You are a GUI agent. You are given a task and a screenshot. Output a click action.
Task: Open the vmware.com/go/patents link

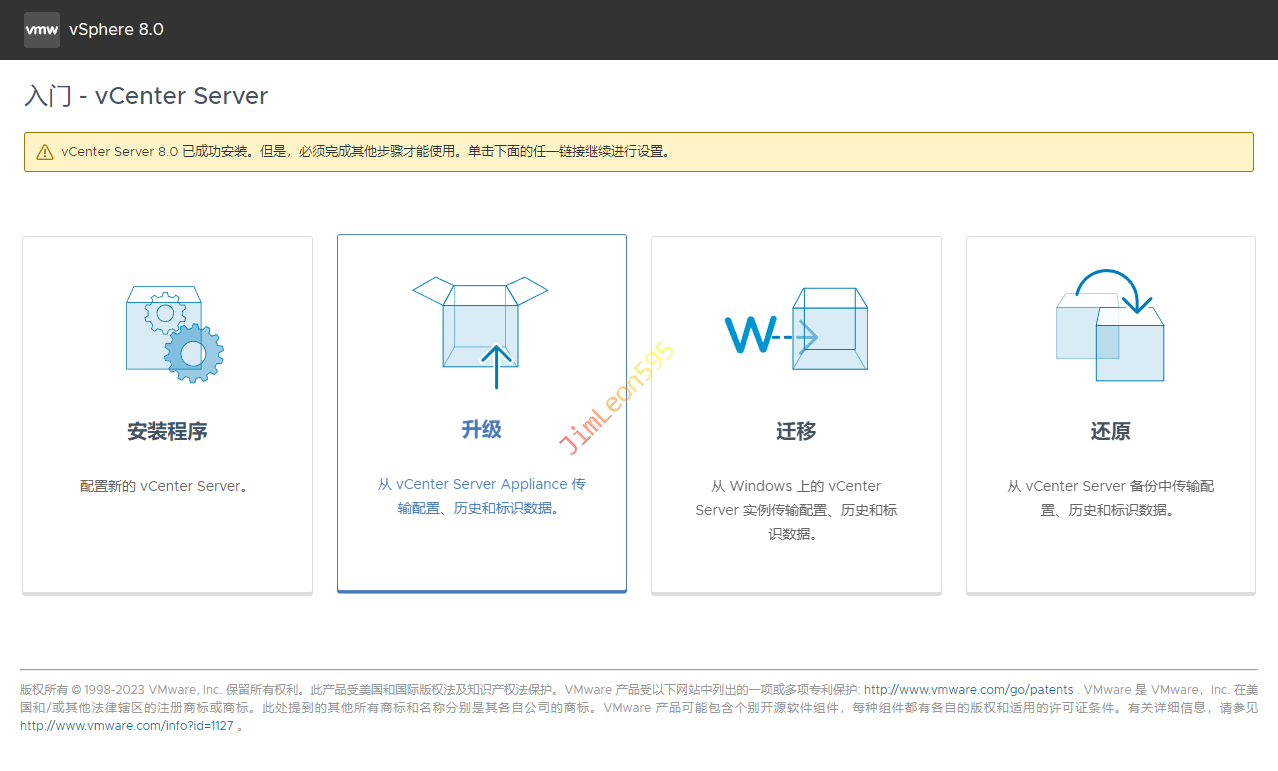[x=968, y=690]
